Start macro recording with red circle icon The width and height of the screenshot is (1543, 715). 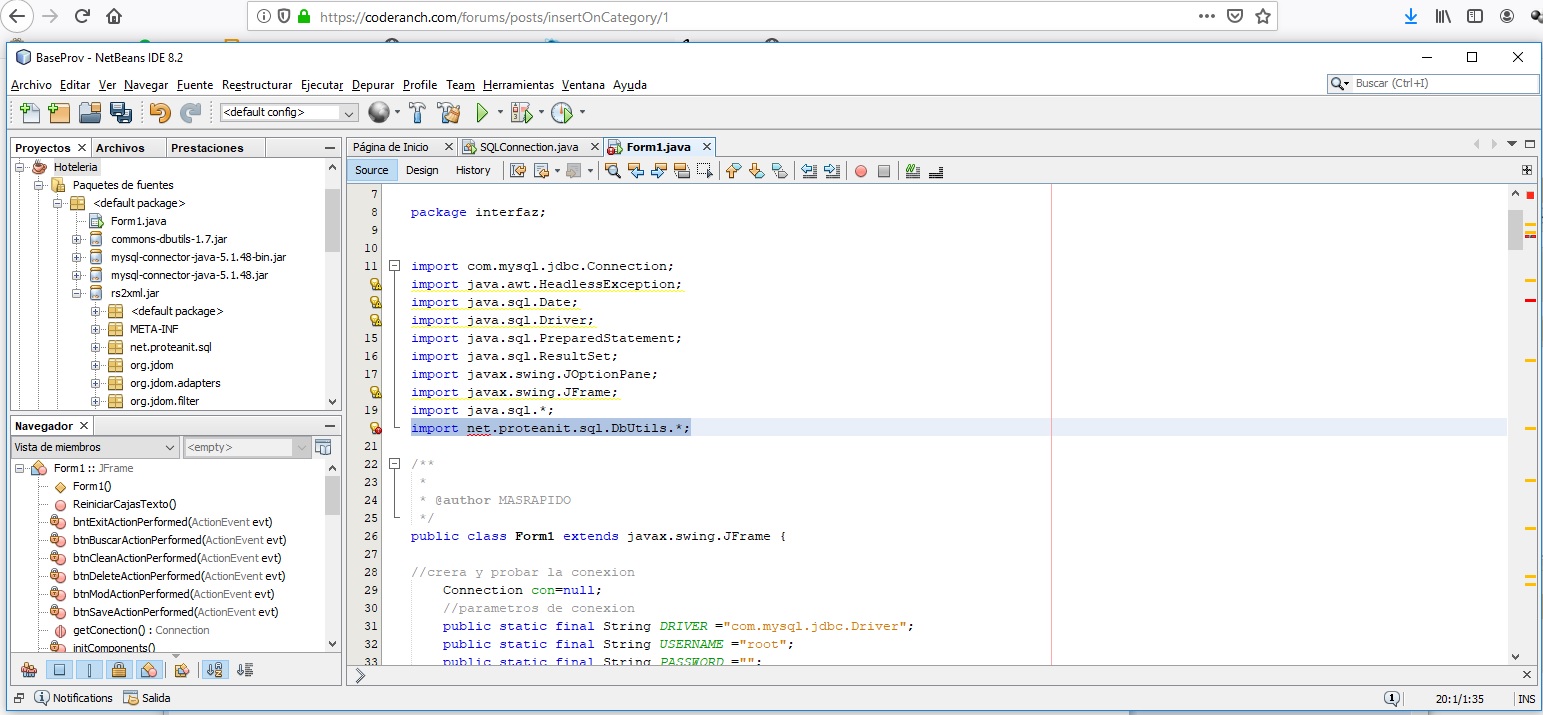(860, 171)
